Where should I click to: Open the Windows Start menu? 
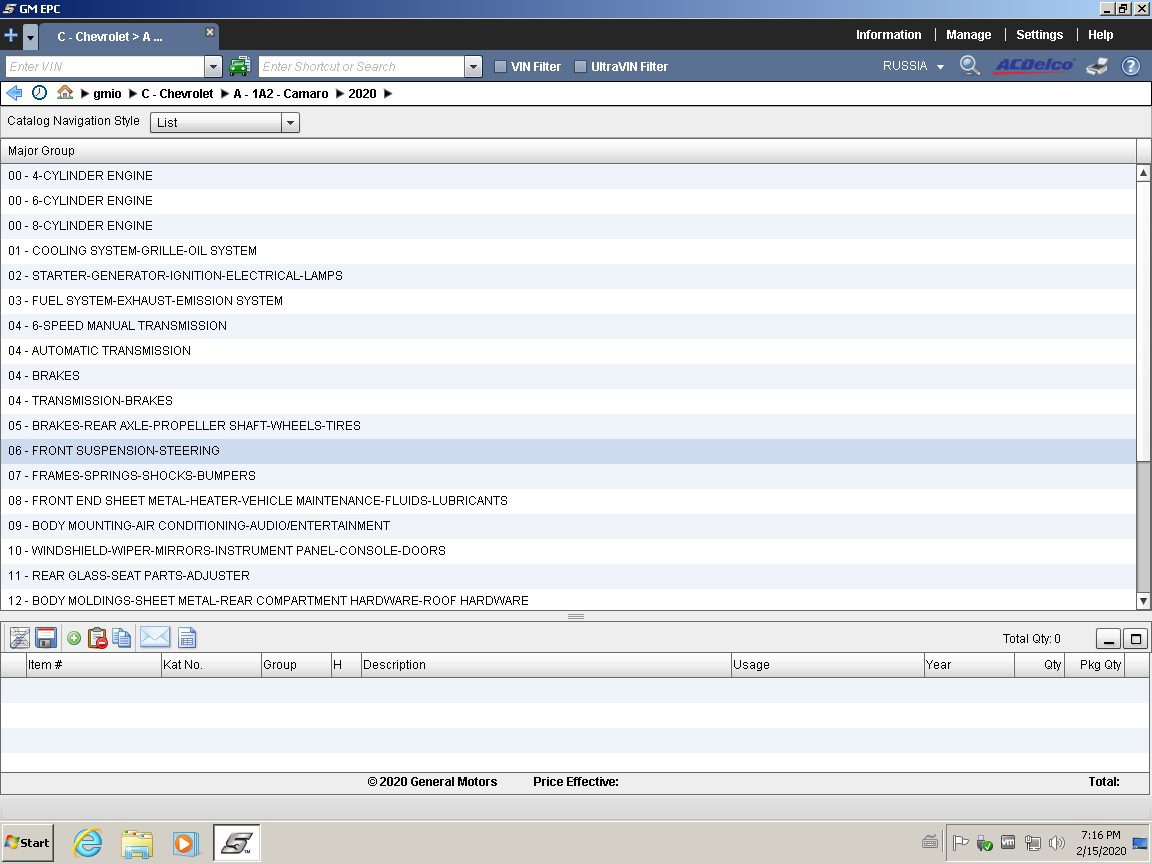[x=28, y=843]
